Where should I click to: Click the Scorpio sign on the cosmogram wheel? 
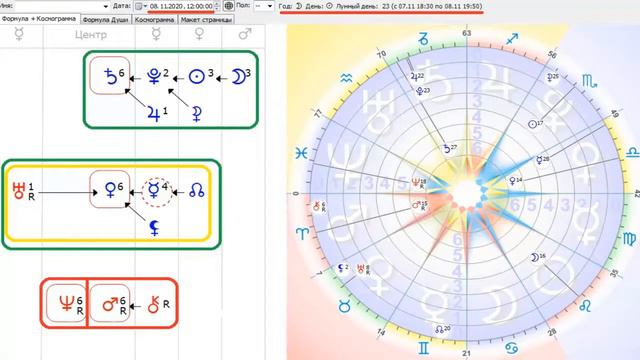point(589,80)
